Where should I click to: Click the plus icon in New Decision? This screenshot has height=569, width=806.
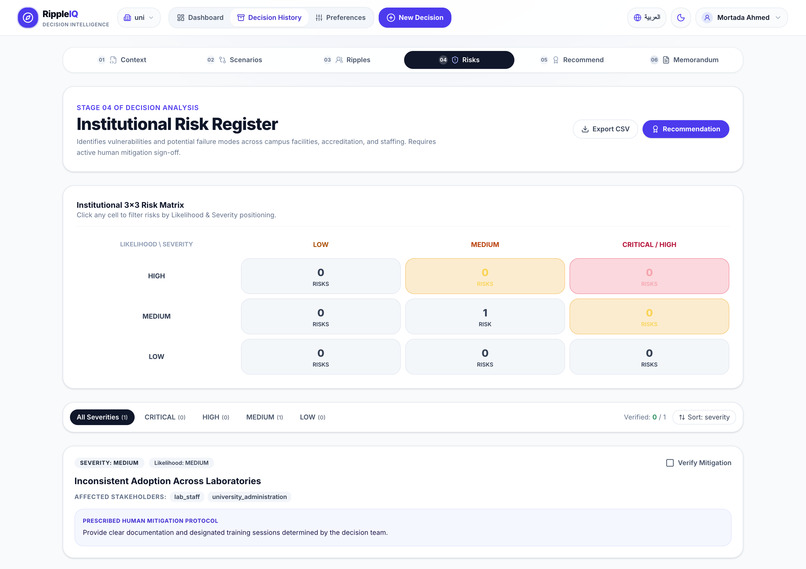391,17
